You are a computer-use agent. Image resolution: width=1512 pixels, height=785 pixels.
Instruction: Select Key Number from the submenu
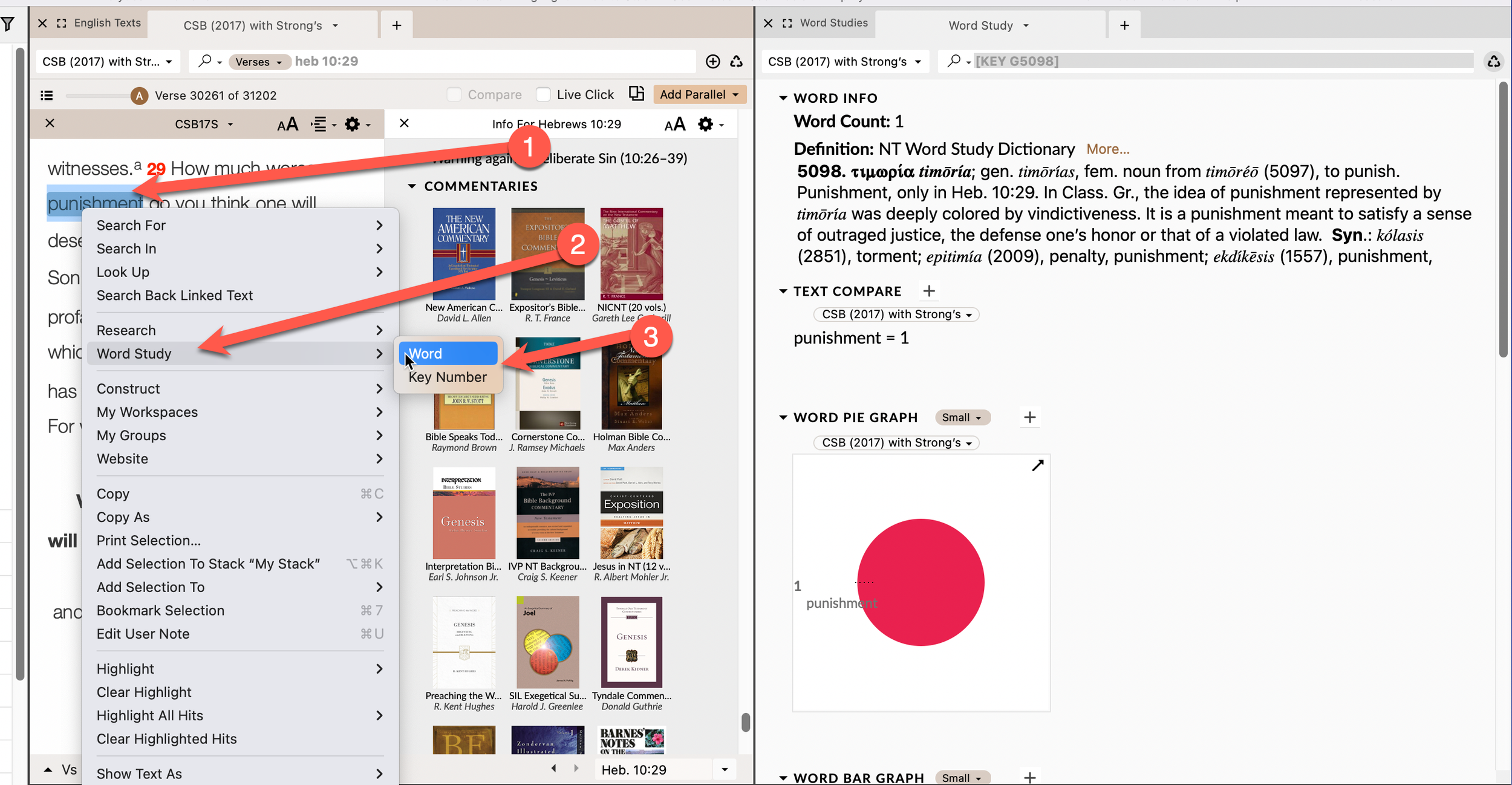tap(448, 377)
